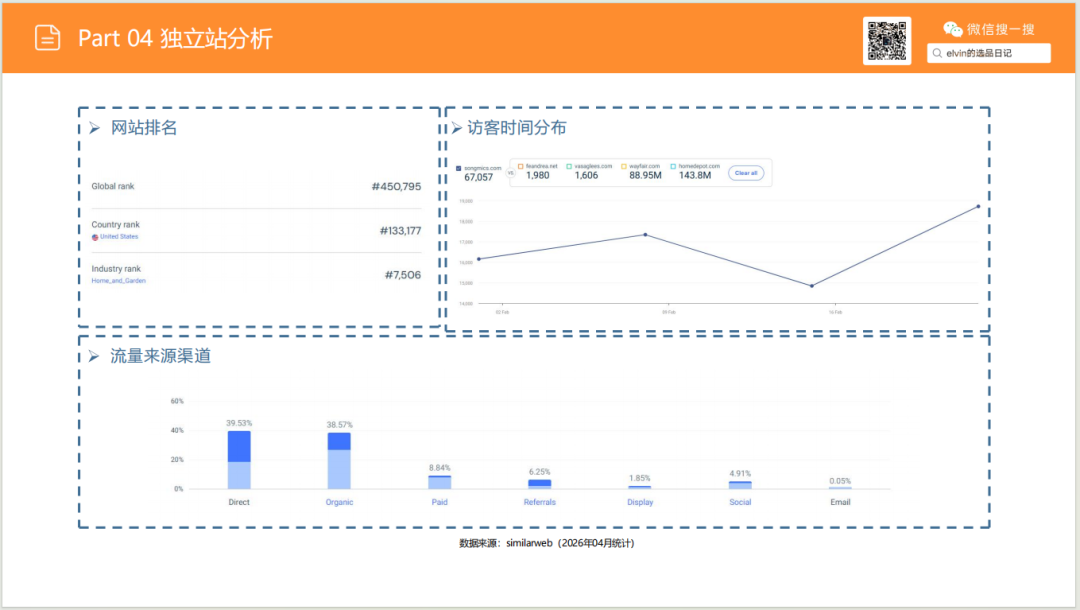
Task: Click the WeChat logo icon
Action: pyautogui.click(x=952, y=29)
